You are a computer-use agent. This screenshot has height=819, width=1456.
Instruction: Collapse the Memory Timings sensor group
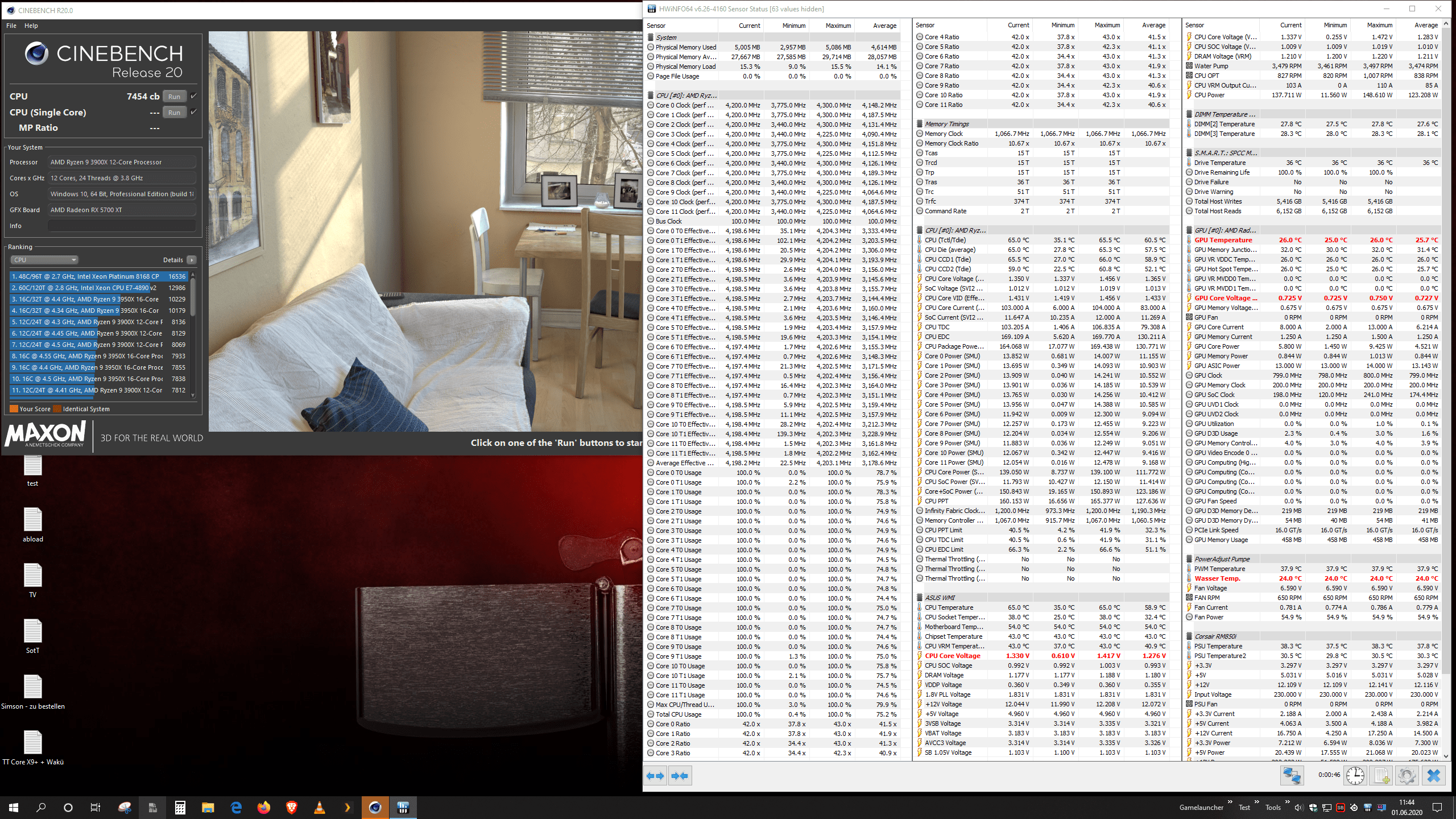point(1042,124)
